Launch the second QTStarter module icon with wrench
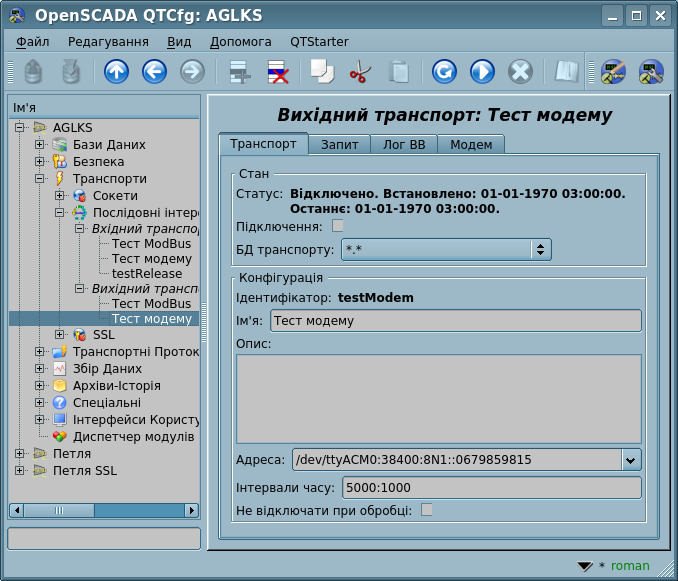Image resolution: width=678 pixels, height=581 pixels. (x=651, y=72)
